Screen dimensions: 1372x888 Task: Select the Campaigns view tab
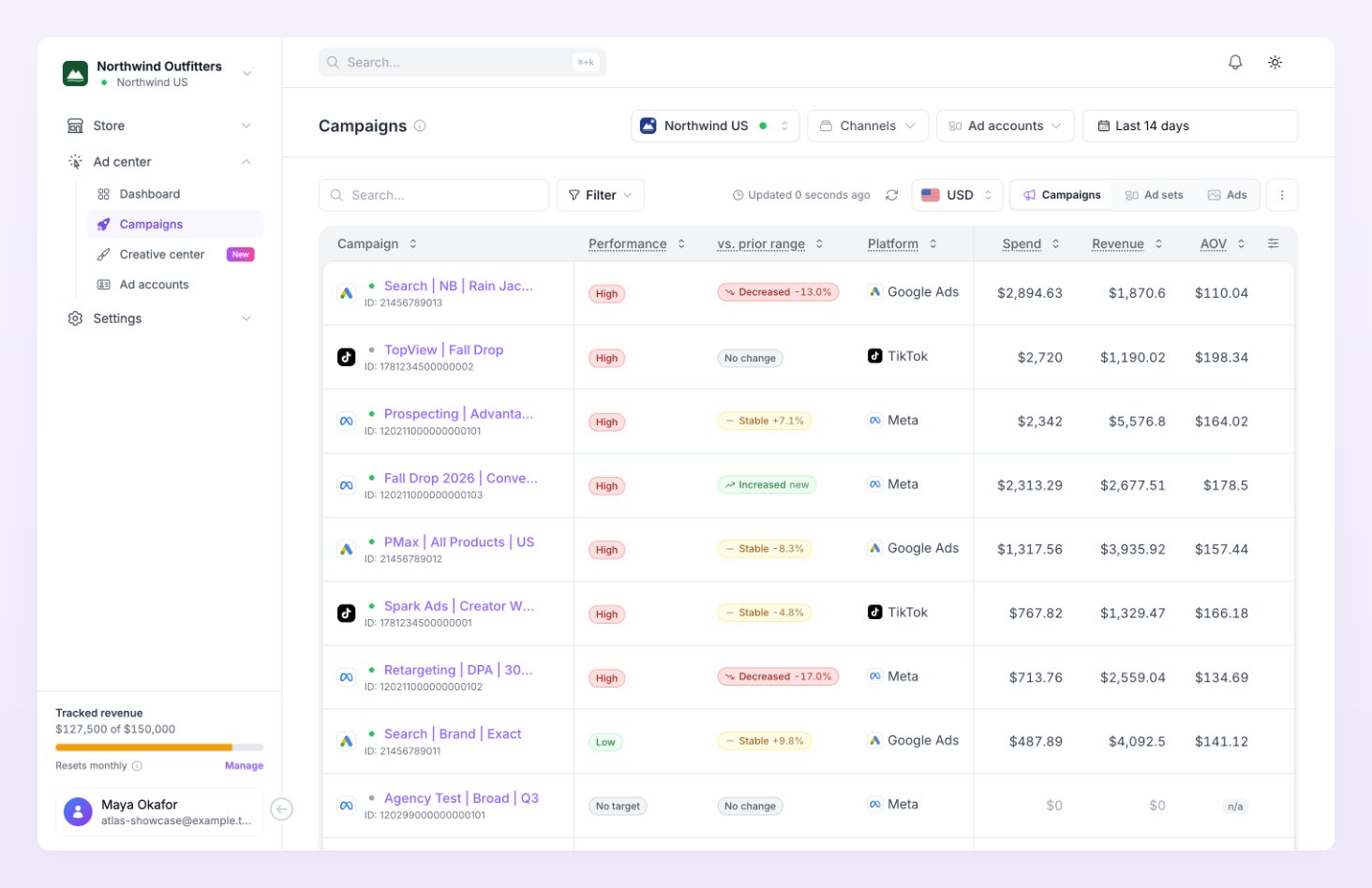[x=1062, y=195]
